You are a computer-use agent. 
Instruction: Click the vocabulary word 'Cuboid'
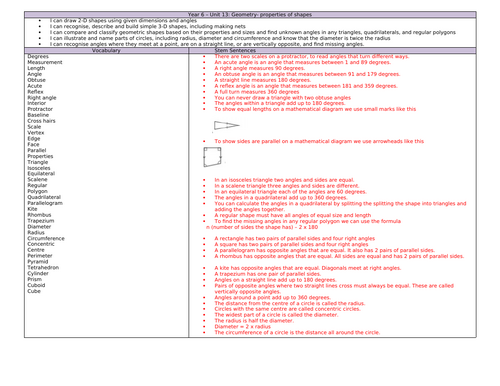[36, 285]
